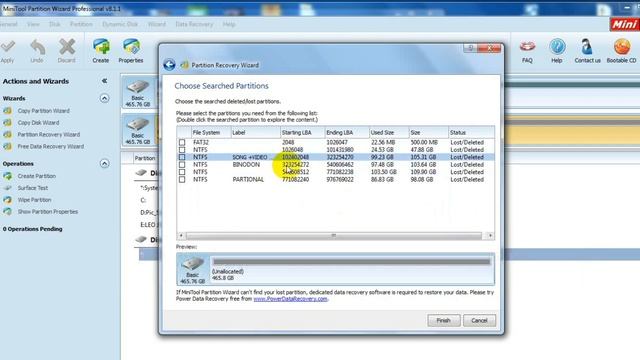Sort by the File System column header
The height and width of the screenshot is (360, 640).
[x=211, y=133]
